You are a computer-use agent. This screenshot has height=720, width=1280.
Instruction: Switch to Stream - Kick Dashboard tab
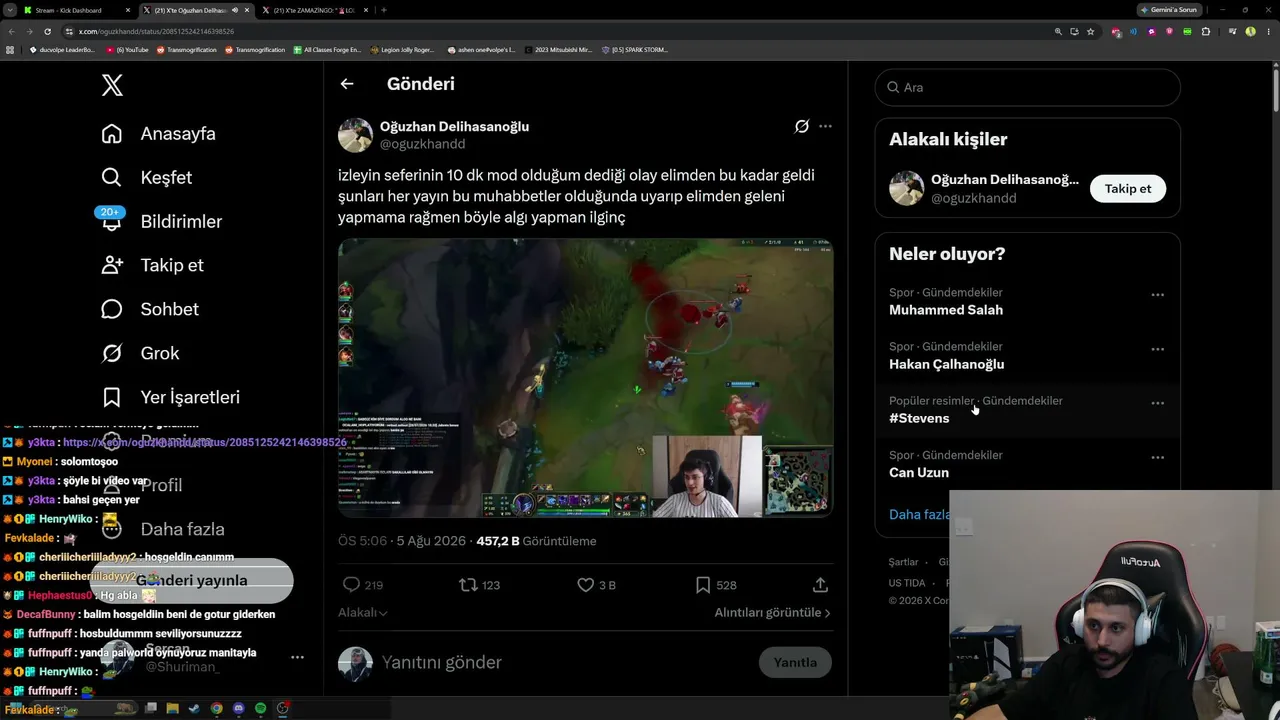coord(77,10)
